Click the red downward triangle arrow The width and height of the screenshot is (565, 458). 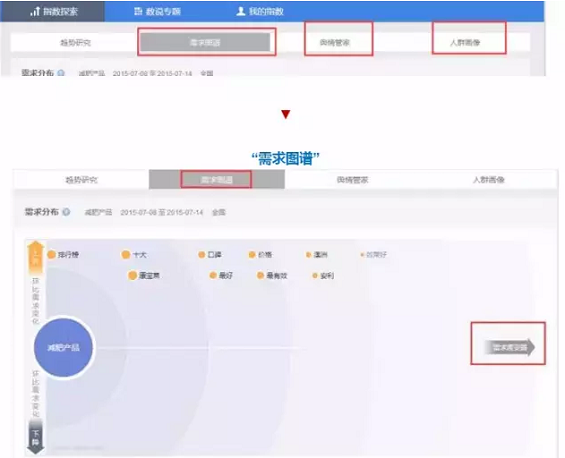285,114
